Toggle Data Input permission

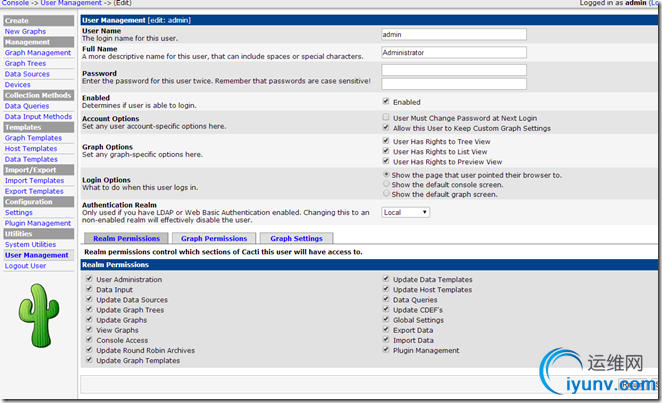click(89, 289)
